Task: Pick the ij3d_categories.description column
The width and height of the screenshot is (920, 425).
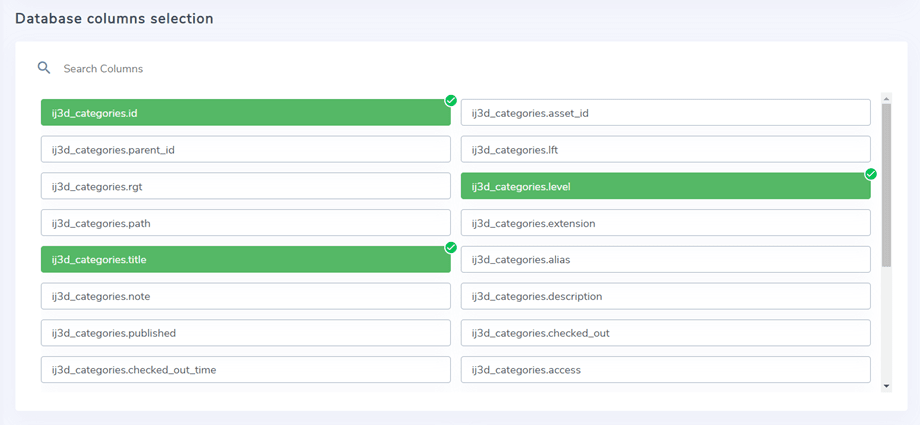Action: [665, 296]
